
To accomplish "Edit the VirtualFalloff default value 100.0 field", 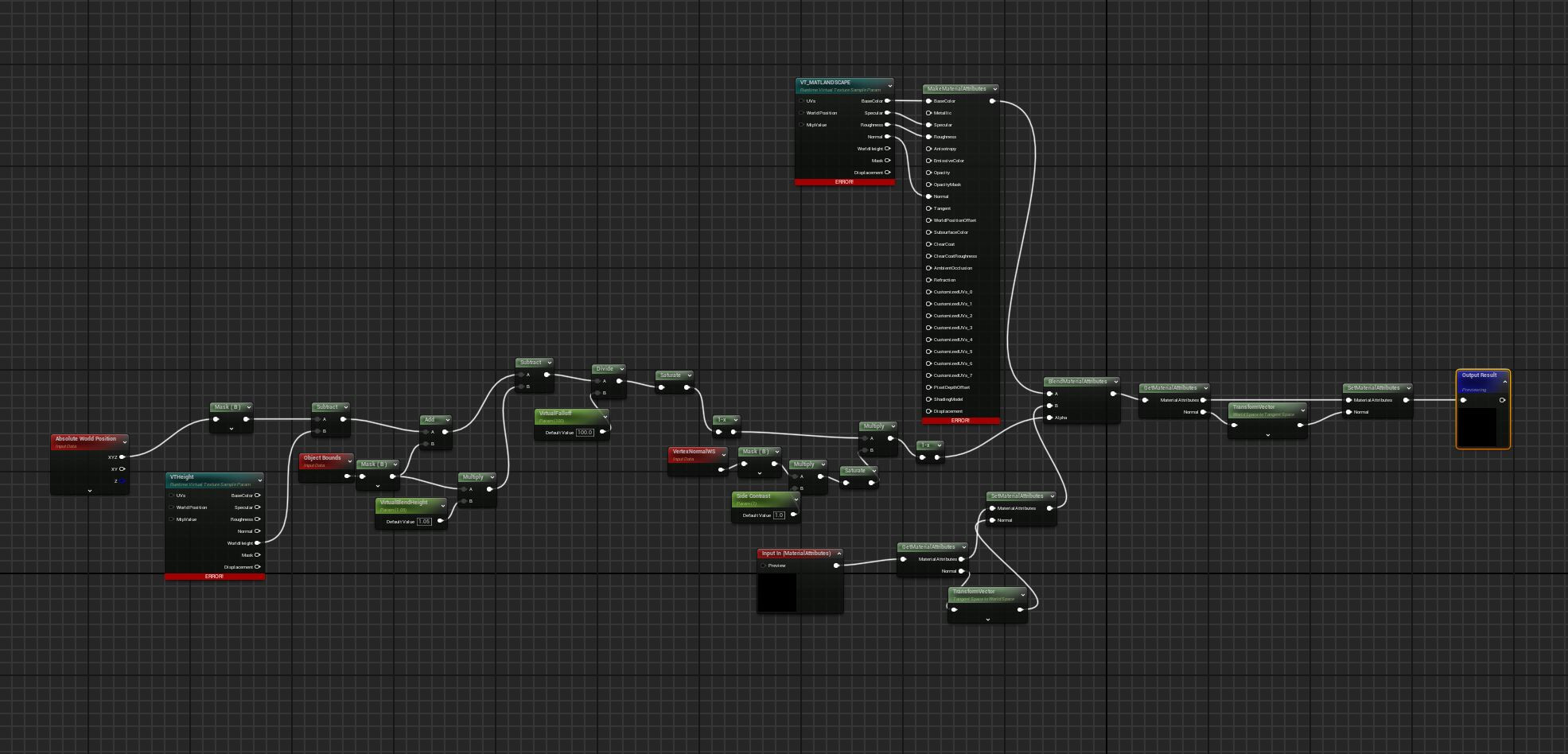I will pos(585,433).
